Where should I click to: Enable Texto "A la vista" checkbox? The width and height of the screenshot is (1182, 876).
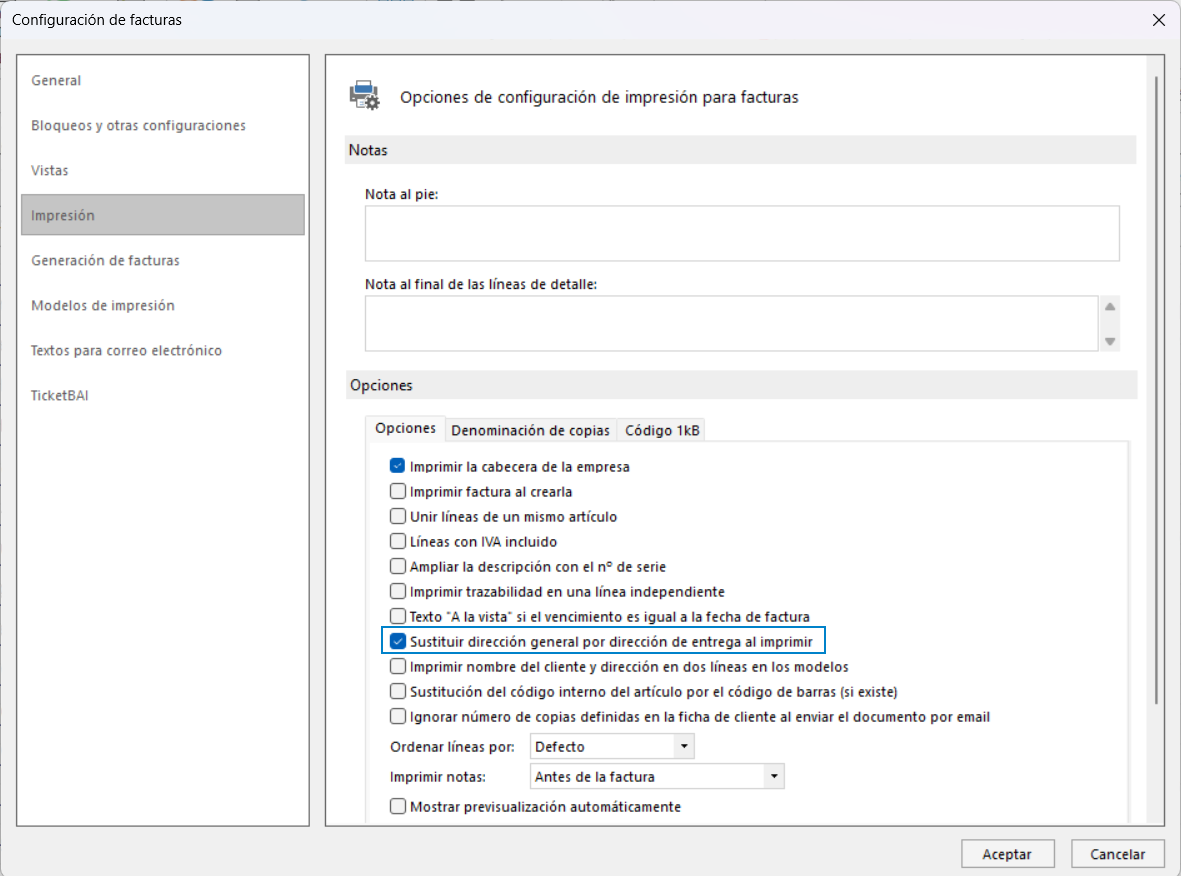pyautogui.click(x=397, y=616)
